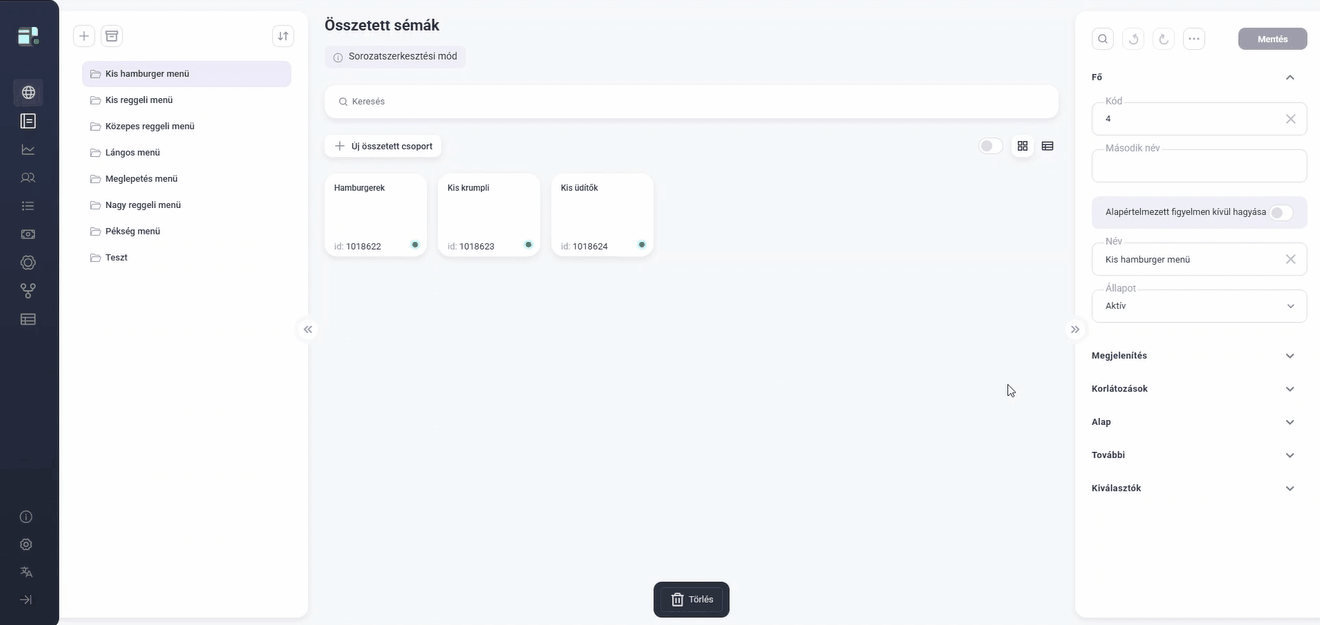This screenshot has height=625, width=1320.
Task: Open the globe icon in sidebar
Action: (28, 92)
